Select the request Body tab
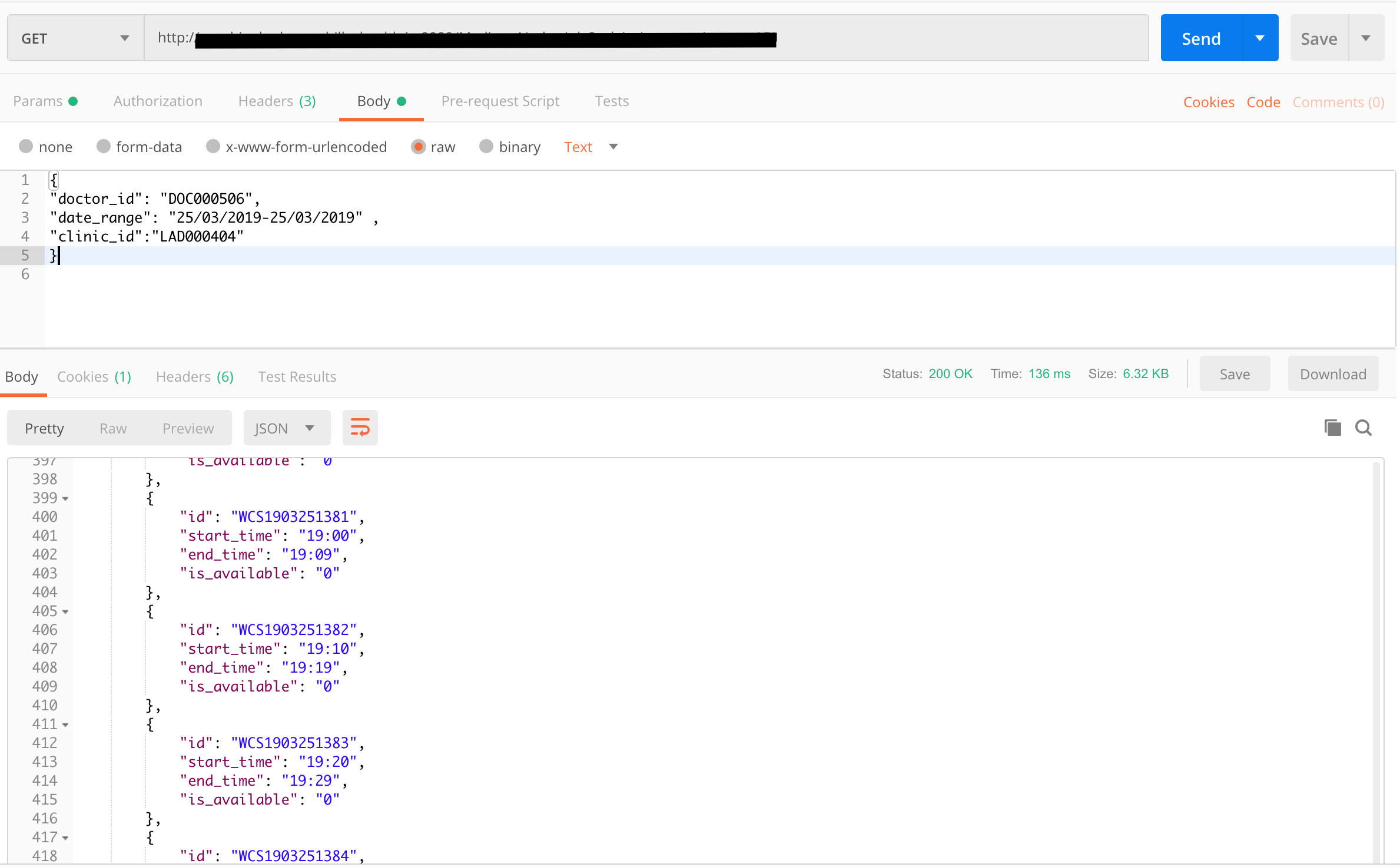Screen dimensions: 1400x867 click(x=381, y=101)
